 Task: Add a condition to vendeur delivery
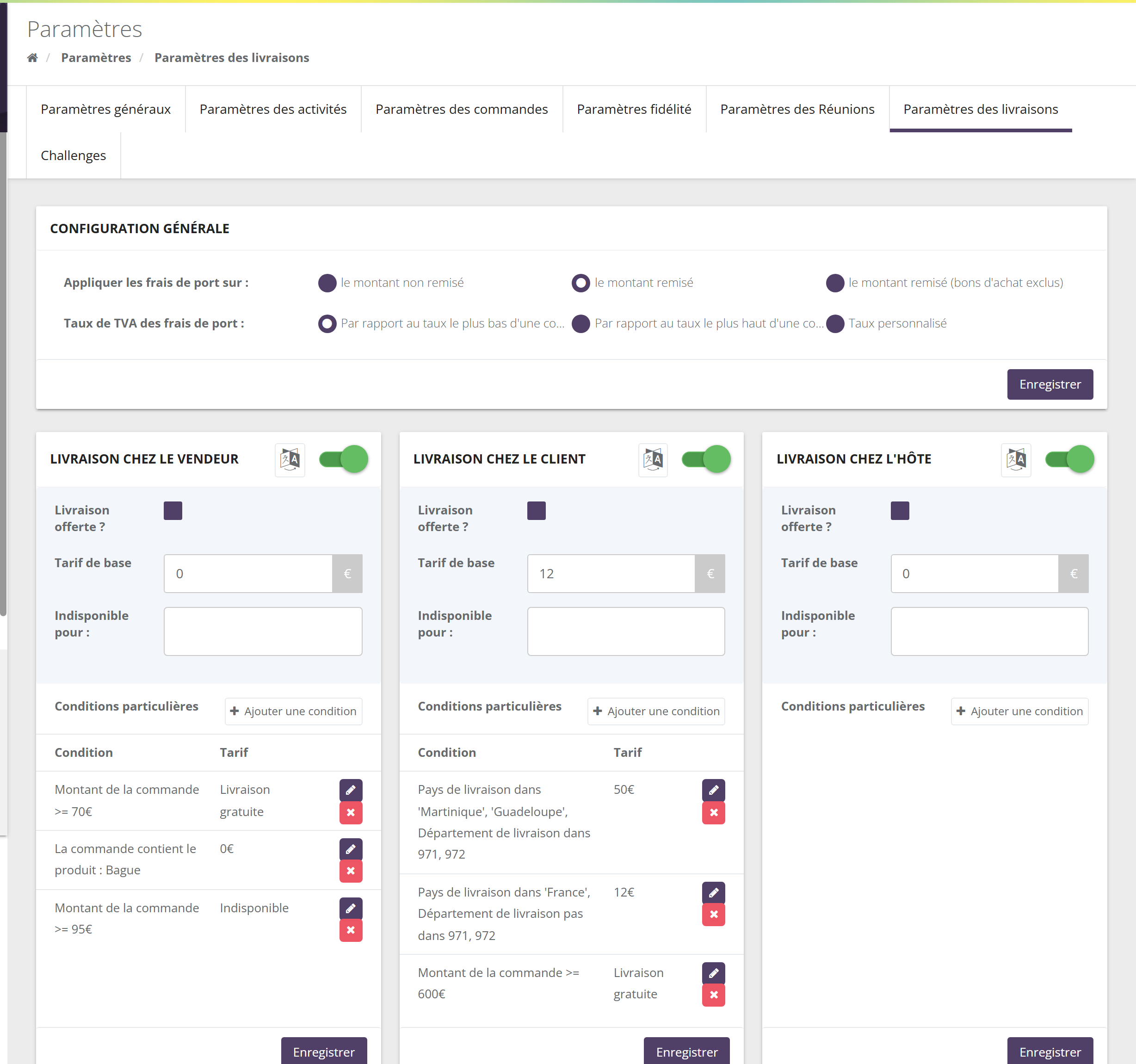click(x=294, y=711)
